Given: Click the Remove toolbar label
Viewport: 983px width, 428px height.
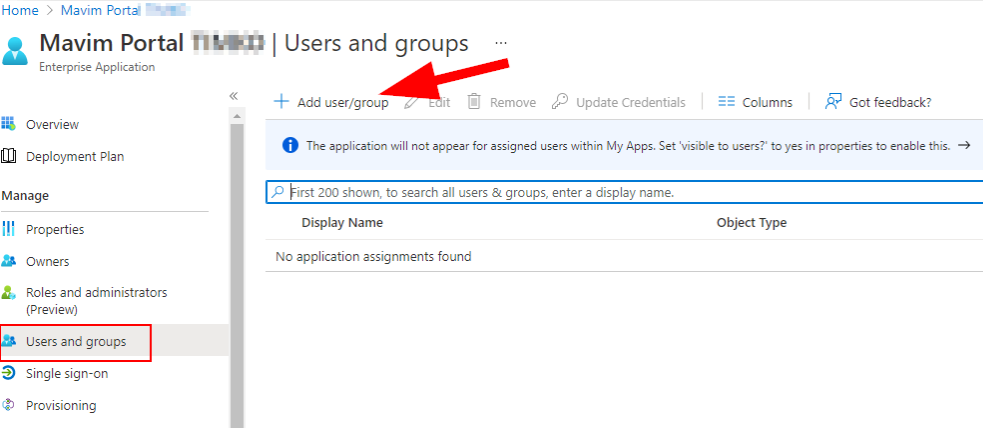Looking at the screenshot, I should point(513,102).
